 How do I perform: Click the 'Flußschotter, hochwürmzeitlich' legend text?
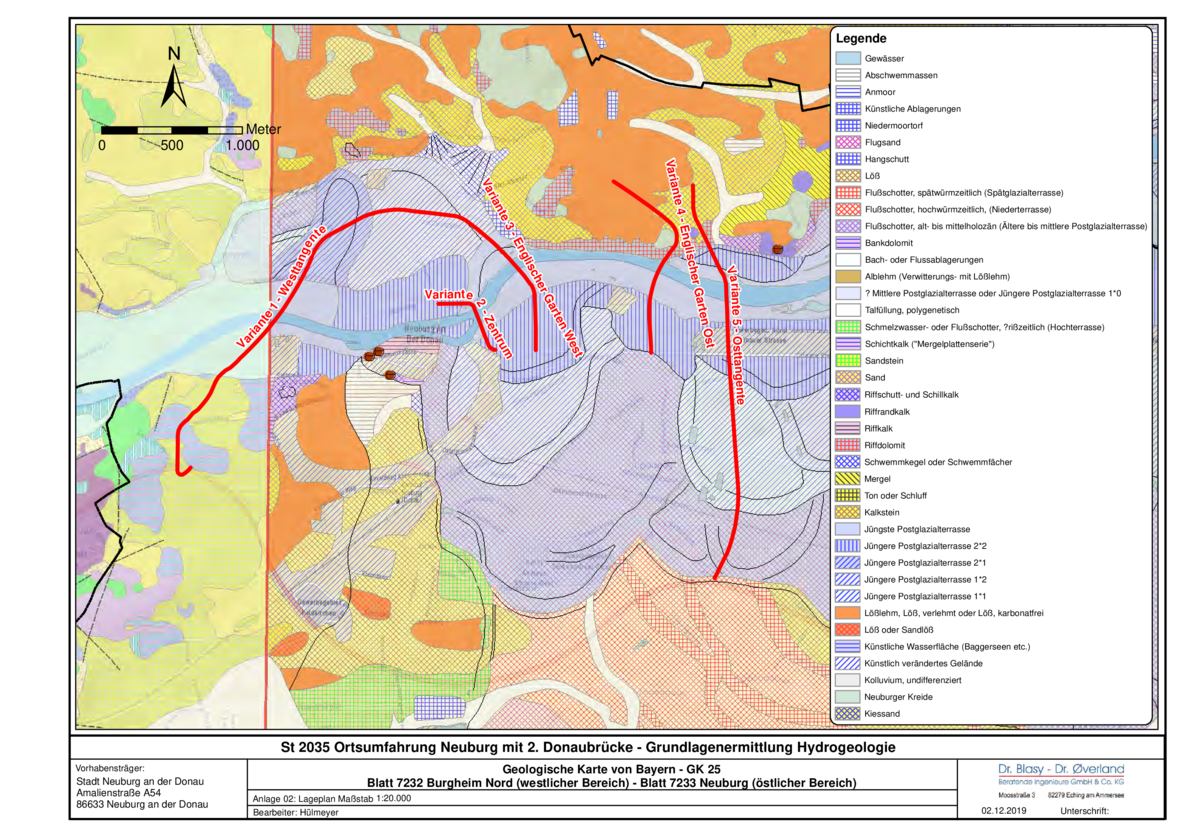(958, 209)
